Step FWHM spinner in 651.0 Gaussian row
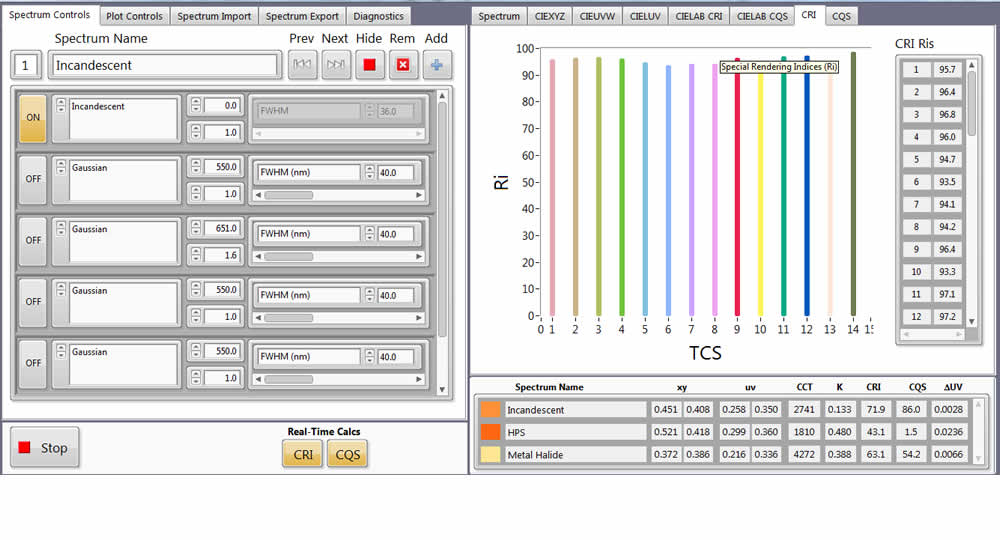The height and width of the screenshot is (540, 1000). click(370, 234)
